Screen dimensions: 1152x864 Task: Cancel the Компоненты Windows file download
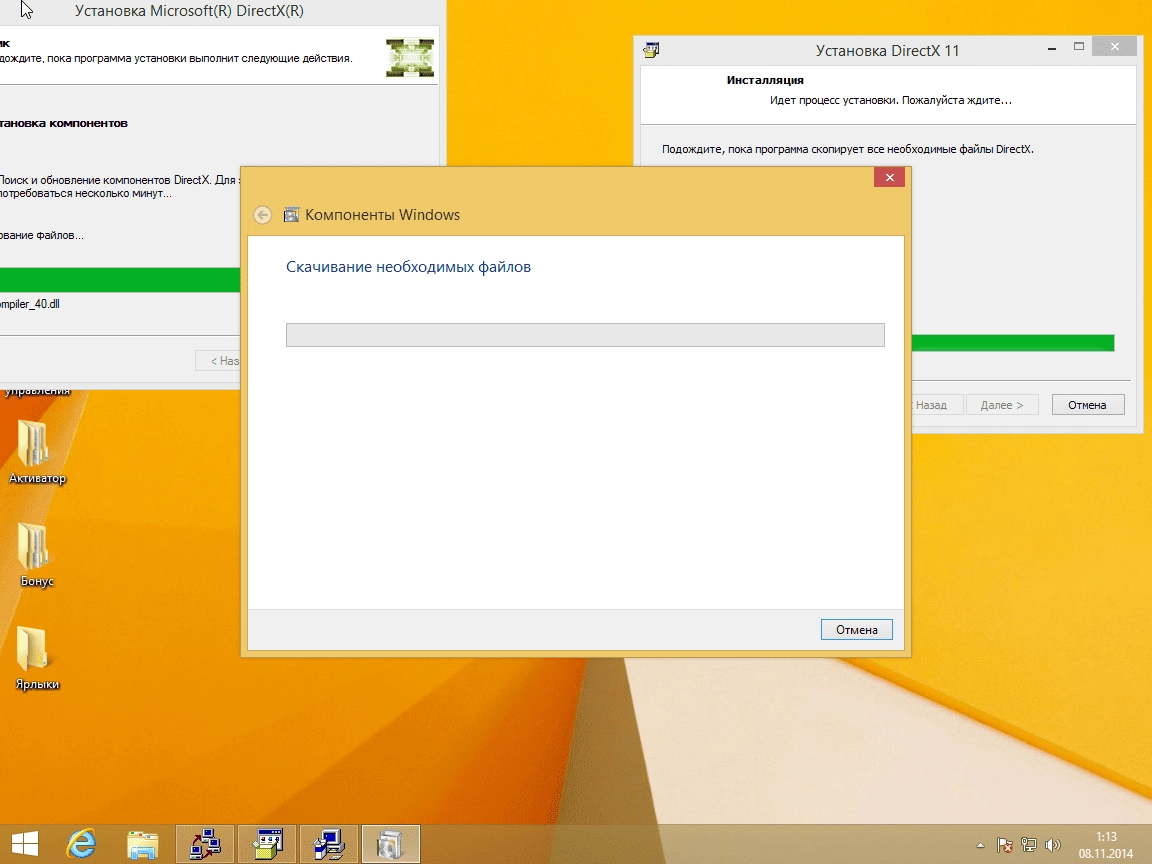tap(857, 630)
